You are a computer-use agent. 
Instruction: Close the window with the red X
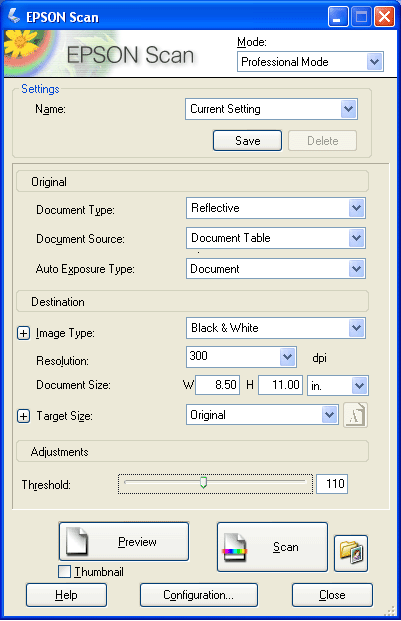pyautogui.click(x=384, y=17)
